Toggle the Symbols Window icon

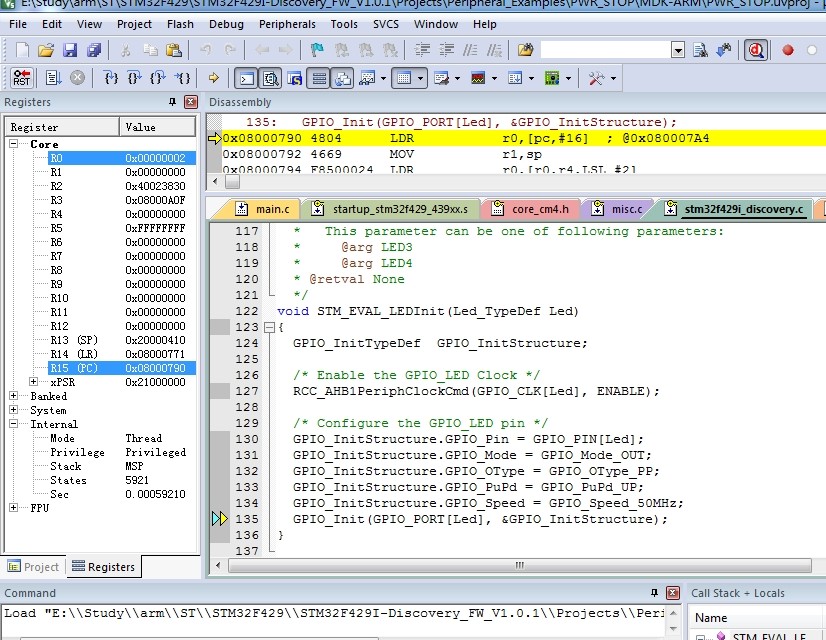pos(294,78)
